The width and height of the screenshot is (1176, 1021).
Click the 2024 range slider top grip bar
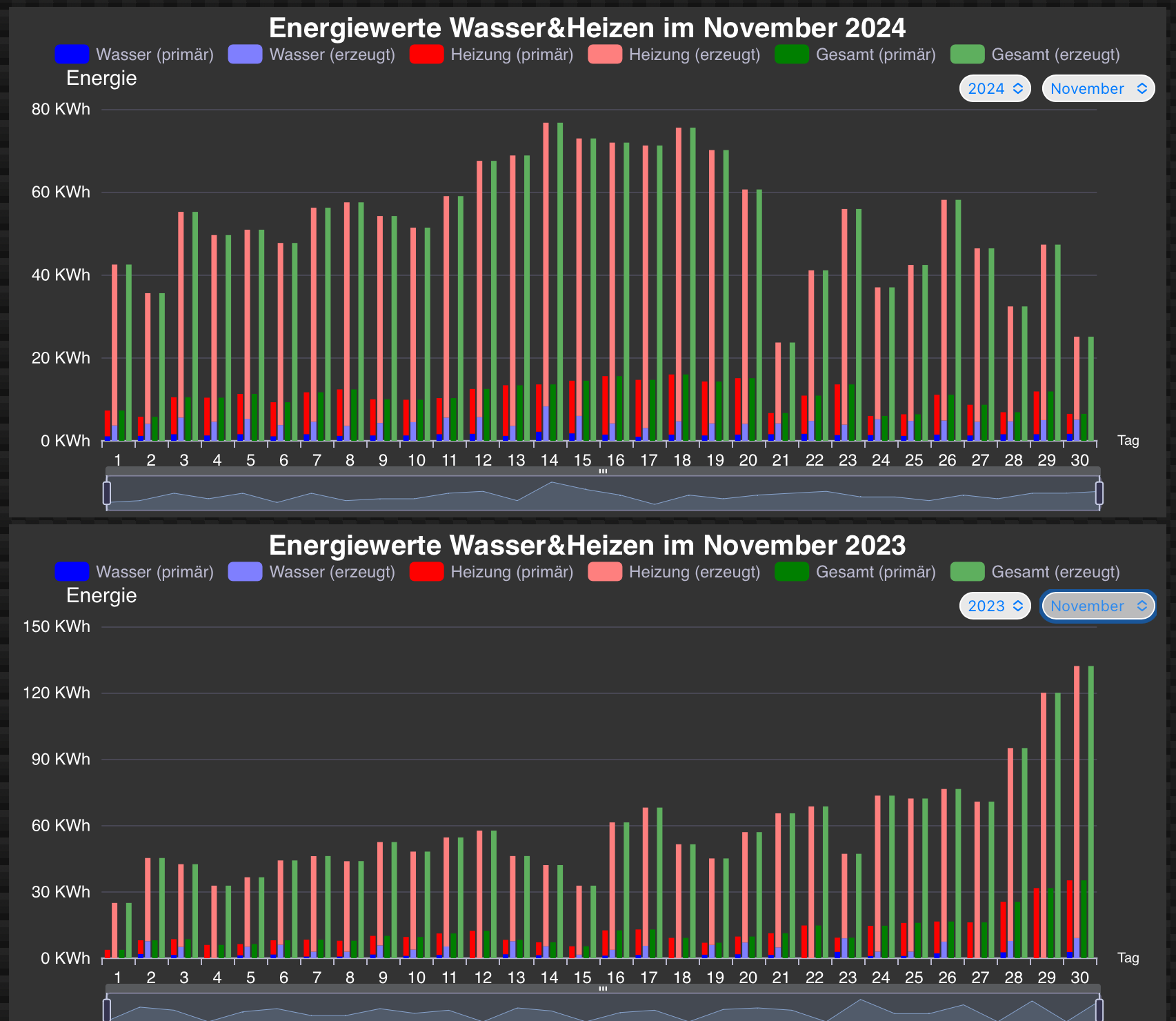tap(603, 471)
